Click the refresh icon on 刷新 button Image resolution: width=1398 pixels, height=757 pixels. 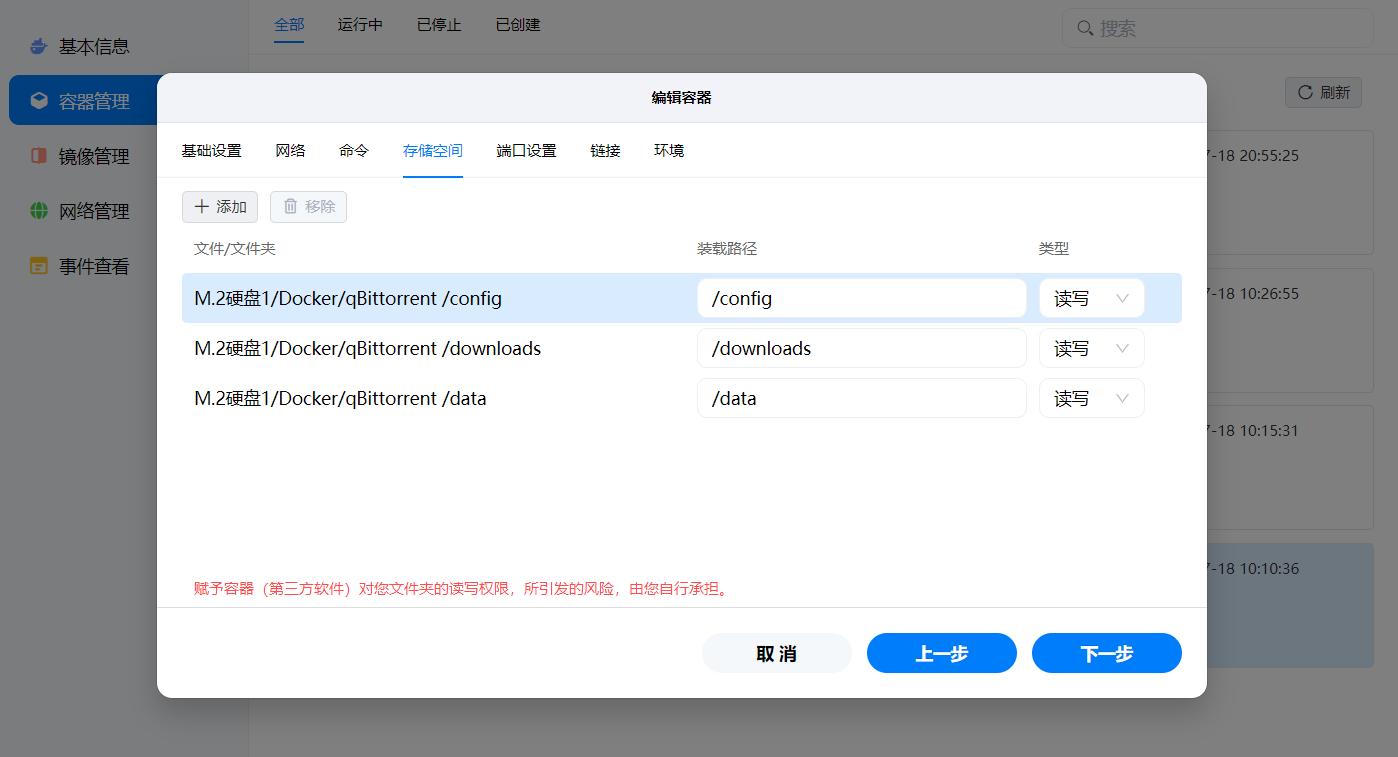point(1307,92)
